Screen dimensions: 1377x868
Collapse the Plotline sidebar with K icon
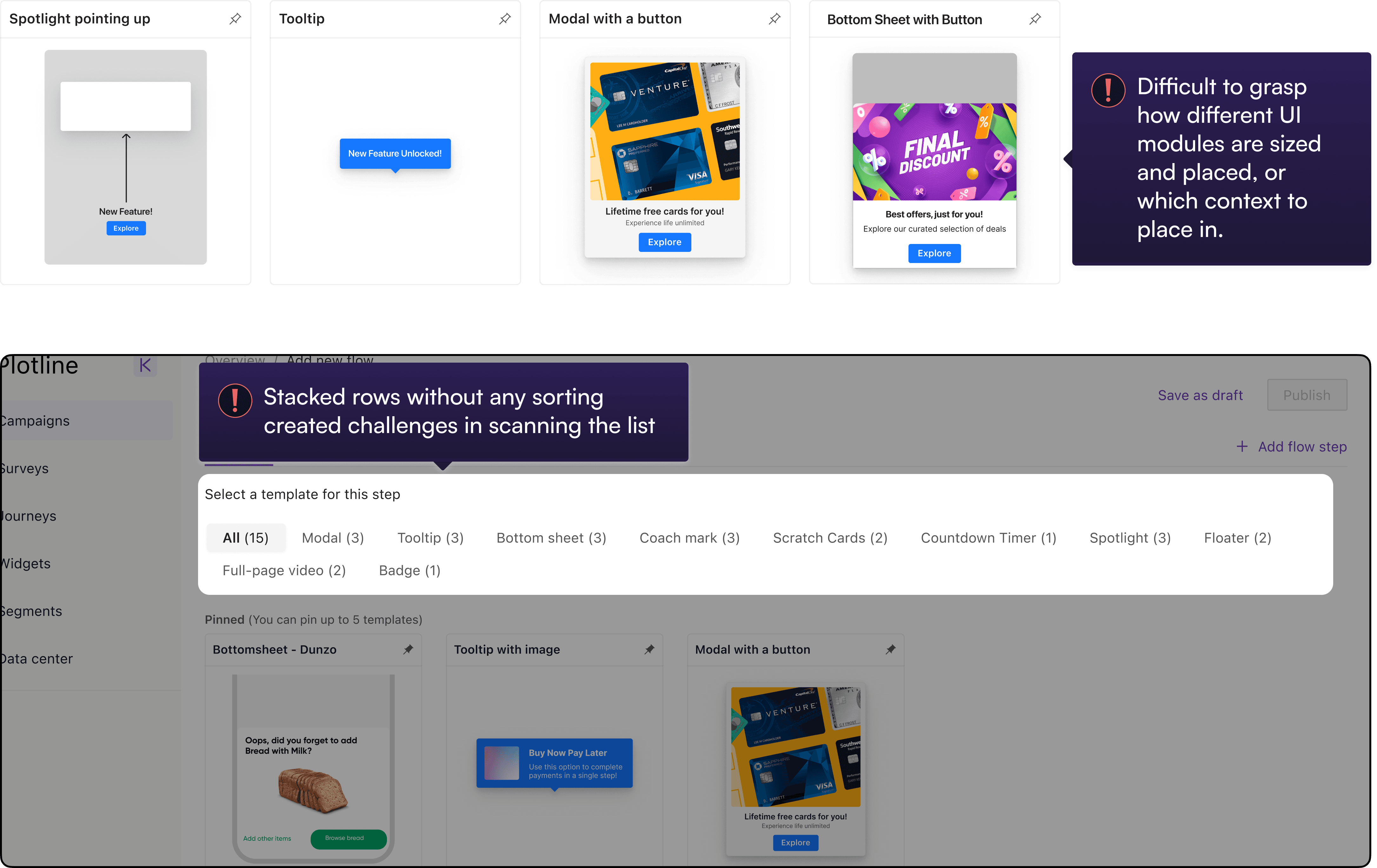click(145, 365)
